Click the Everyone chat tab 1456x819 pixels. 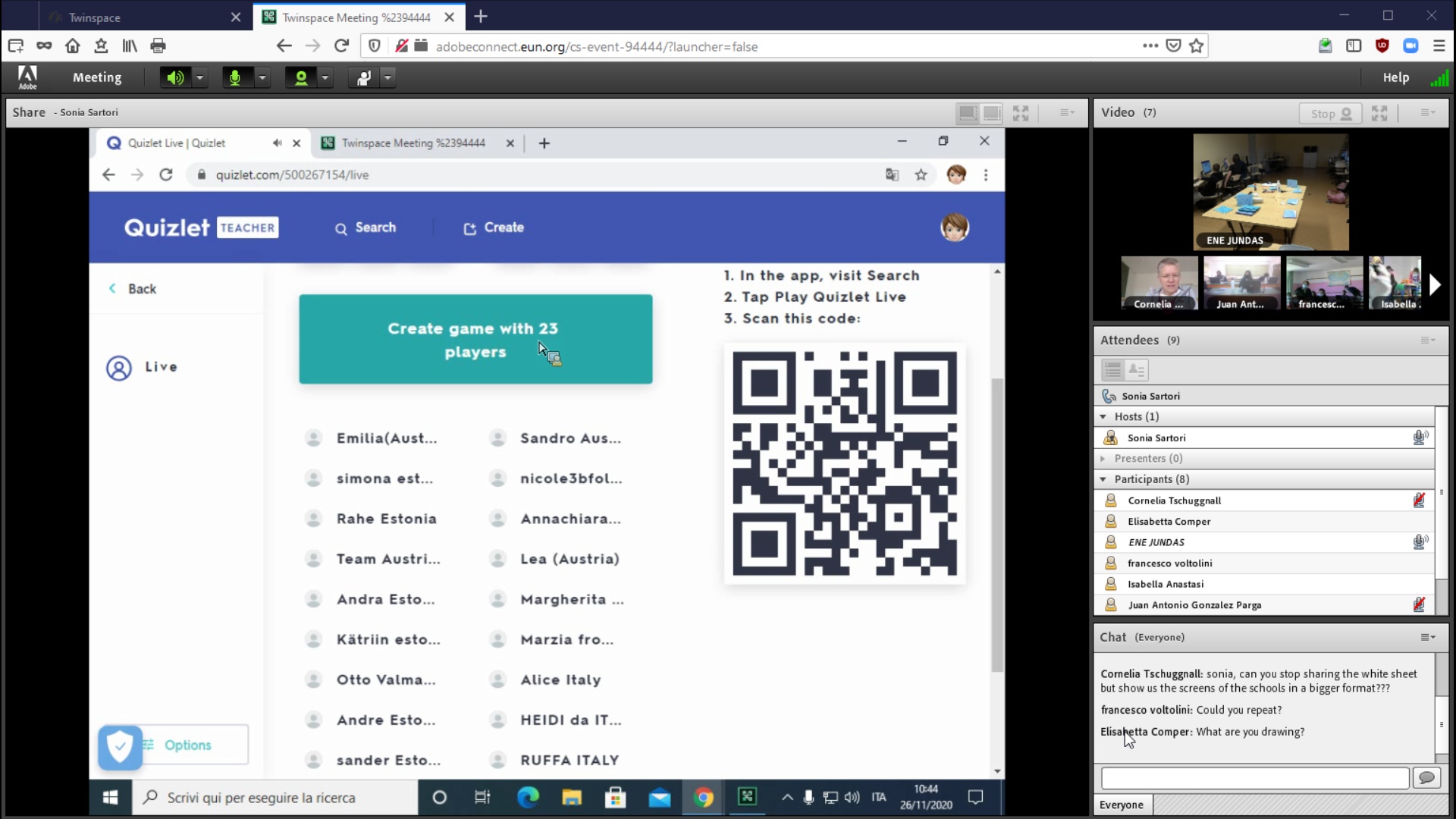click(1122, 805)
